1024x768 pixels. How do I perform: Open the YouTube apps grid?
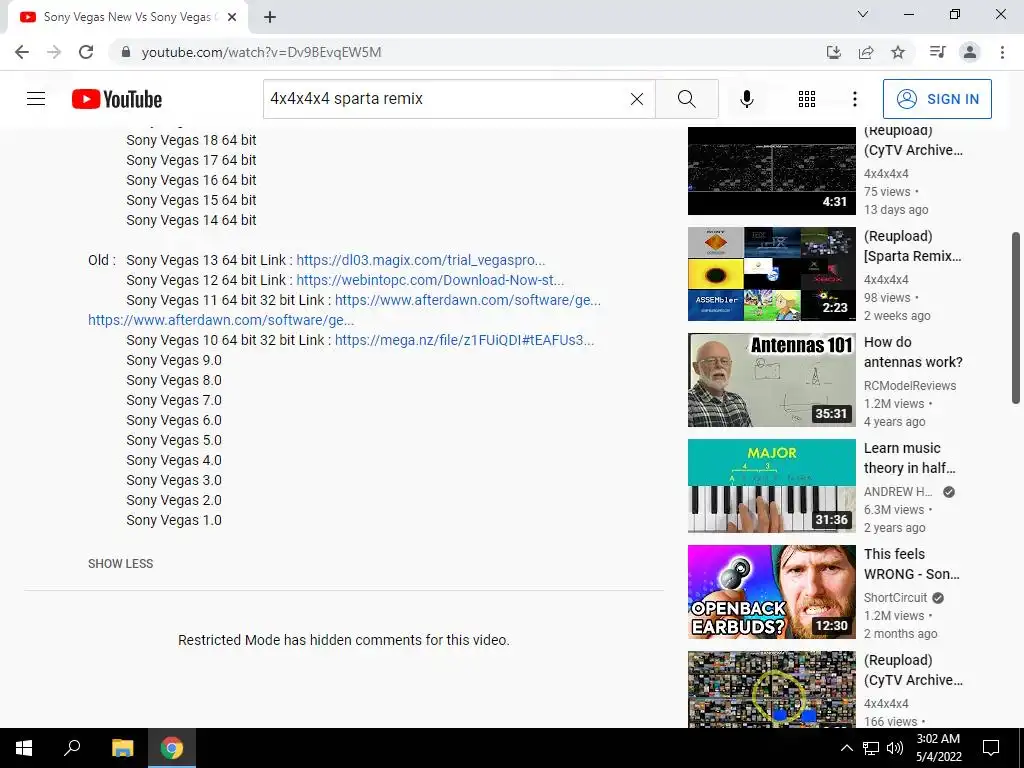807,99
